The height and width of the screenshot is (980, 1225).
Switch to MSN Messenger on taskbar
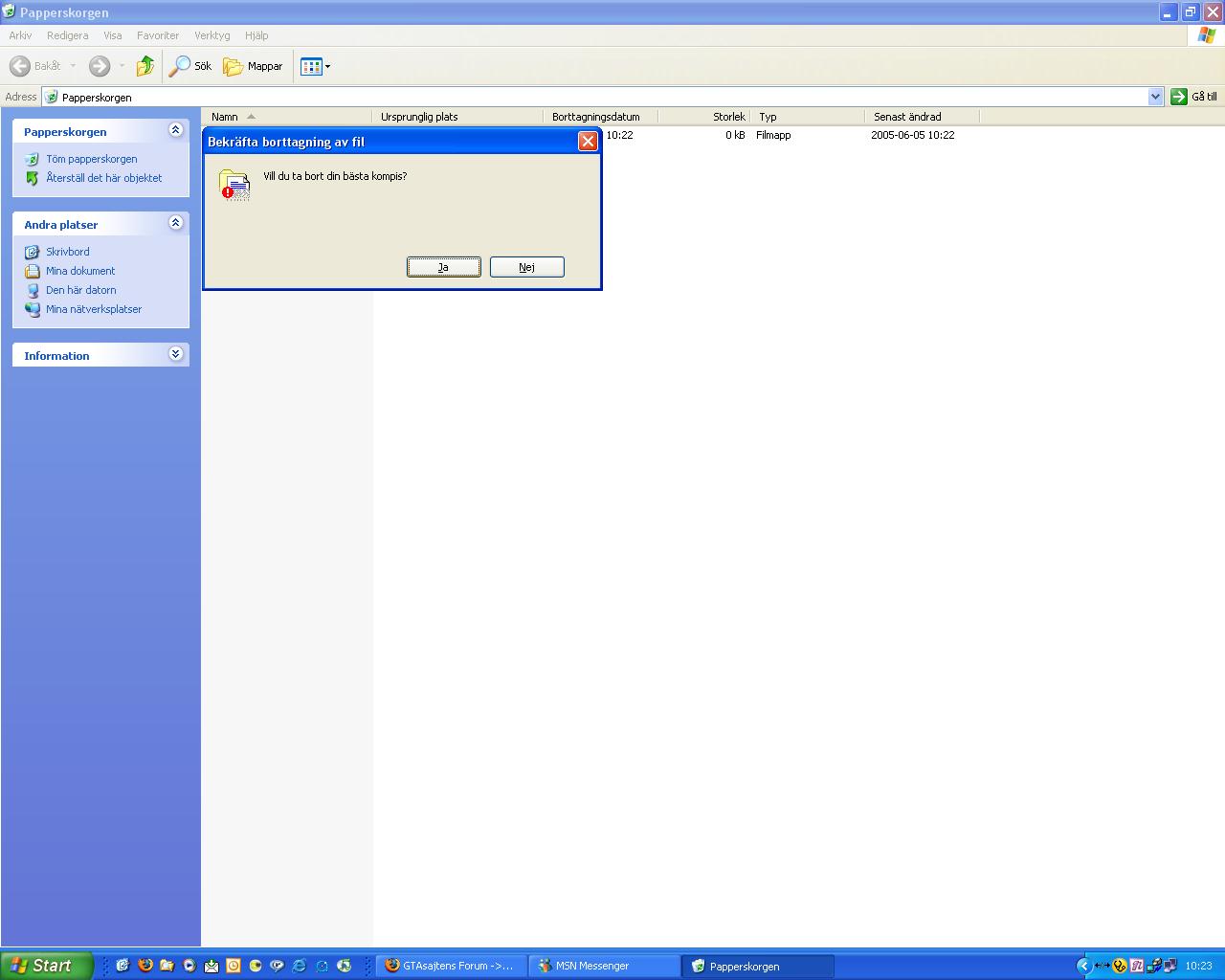click(604, 966)
